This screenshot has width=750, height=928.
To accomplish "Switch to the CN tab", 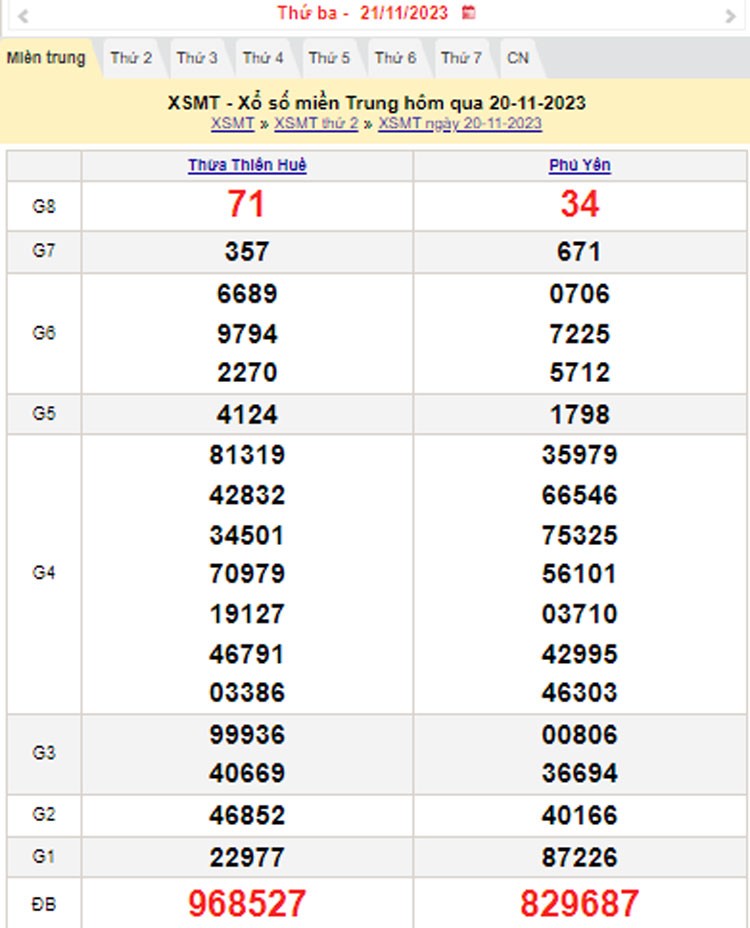I will [518, 58].
